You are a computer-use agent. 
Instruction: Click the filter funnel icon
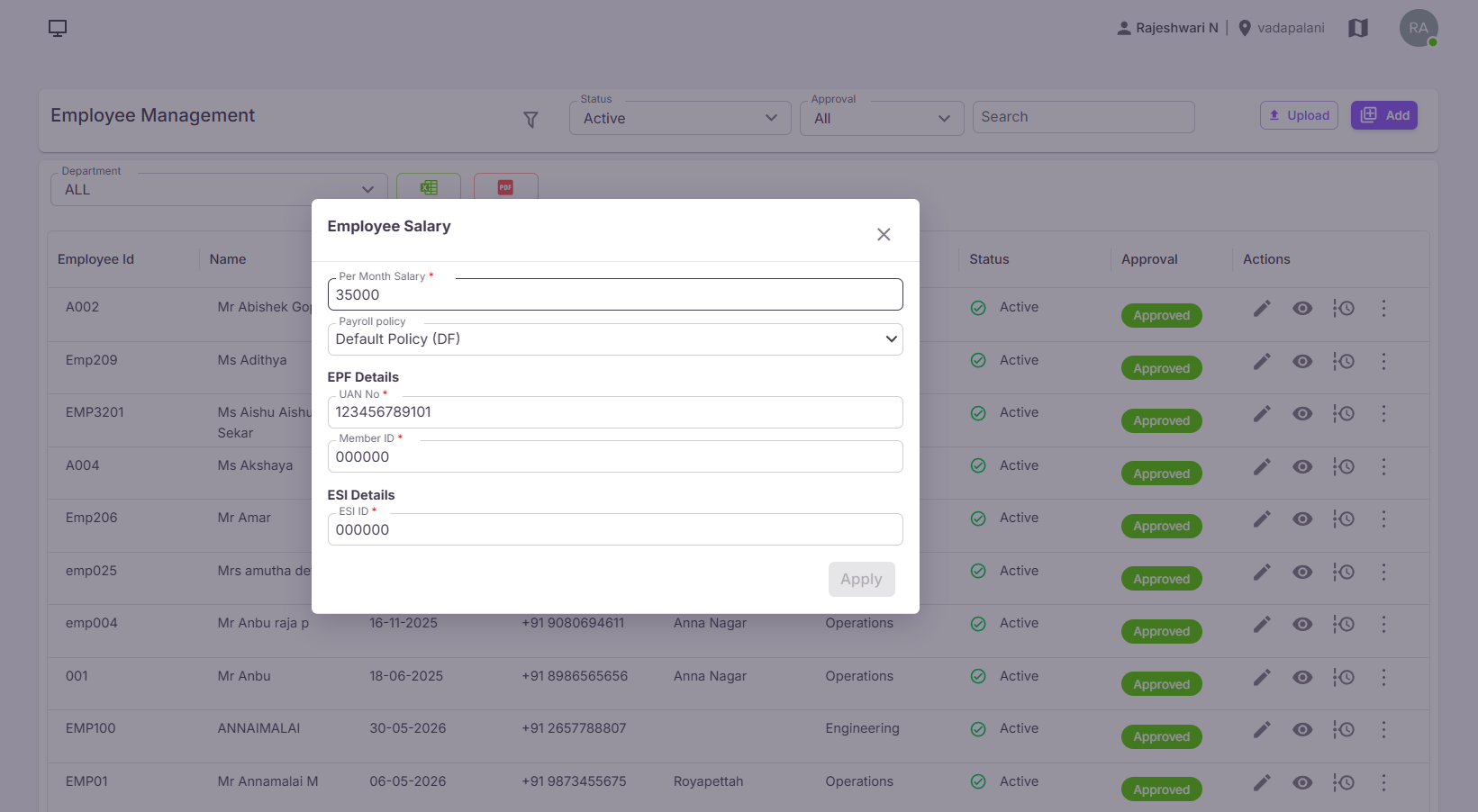[530, 119]
